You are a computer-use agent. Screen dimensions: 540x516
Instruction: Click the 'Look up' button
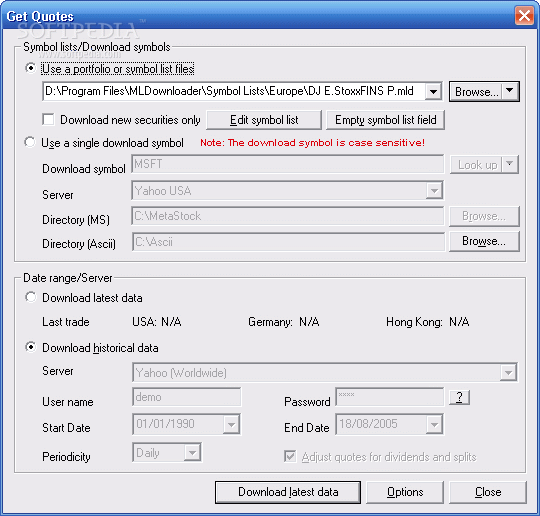(477, 165)
